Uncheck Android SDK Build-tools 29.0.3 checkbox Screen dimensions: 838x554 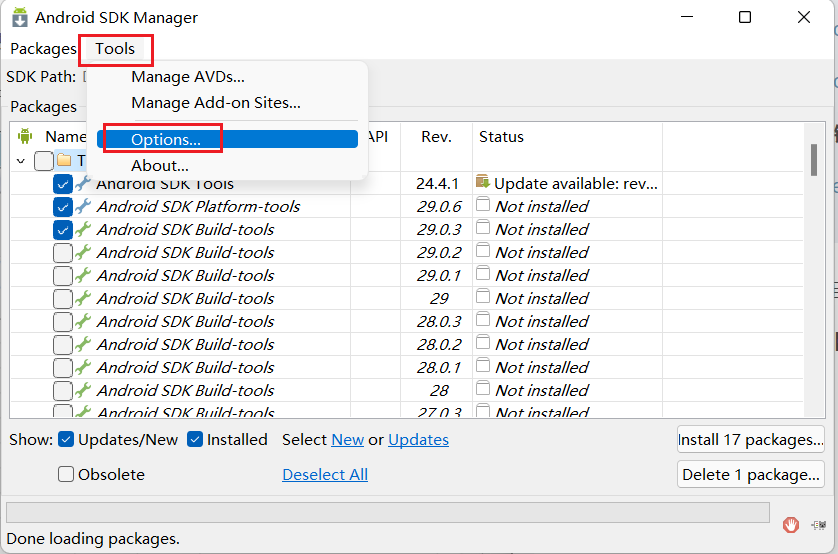coord(63,230)
